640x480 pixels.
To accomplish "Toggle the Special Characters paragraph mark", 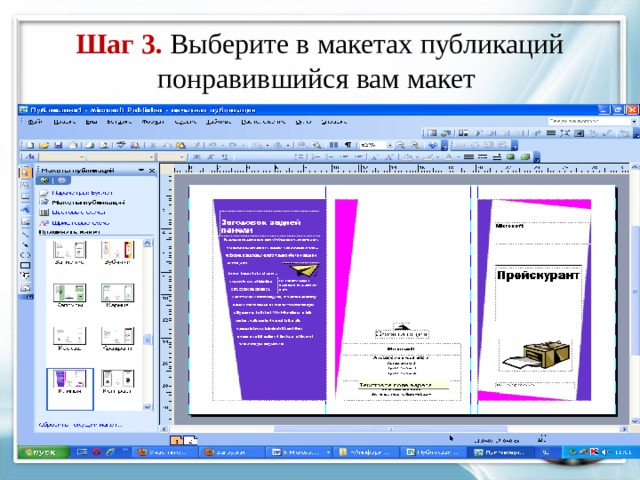I will [347, 145].
